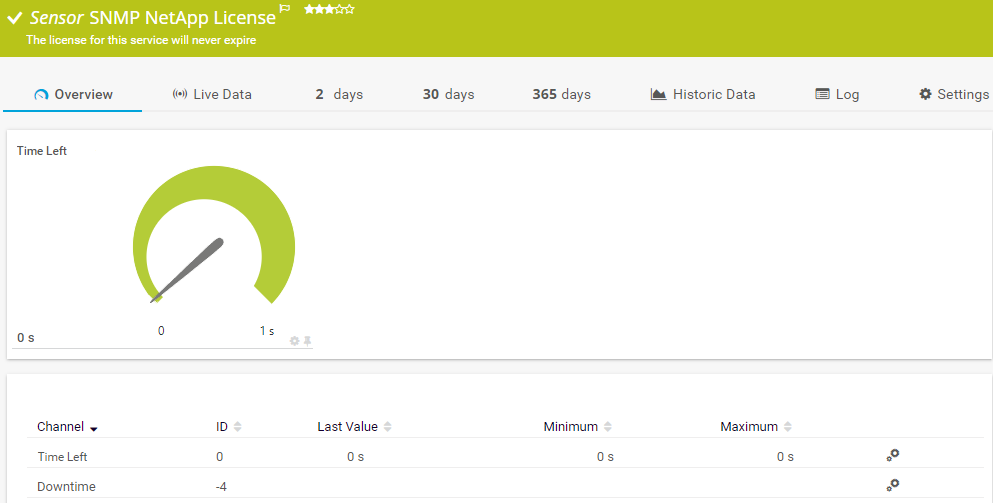Go to the Settings tab

pyautogui.click(x=954, y=94)
